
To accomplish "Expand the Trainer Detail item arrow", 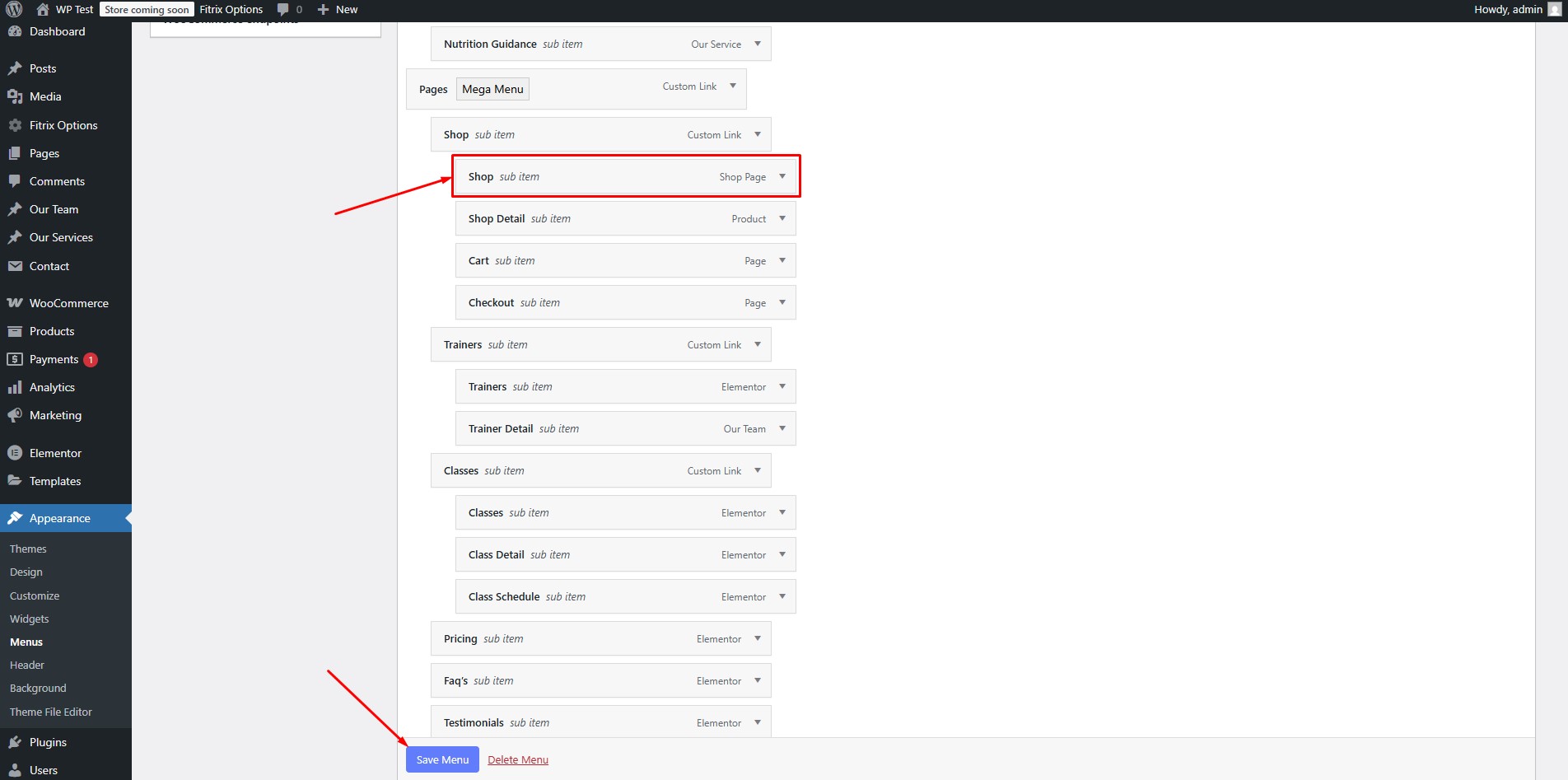I will tap(782, 428).
